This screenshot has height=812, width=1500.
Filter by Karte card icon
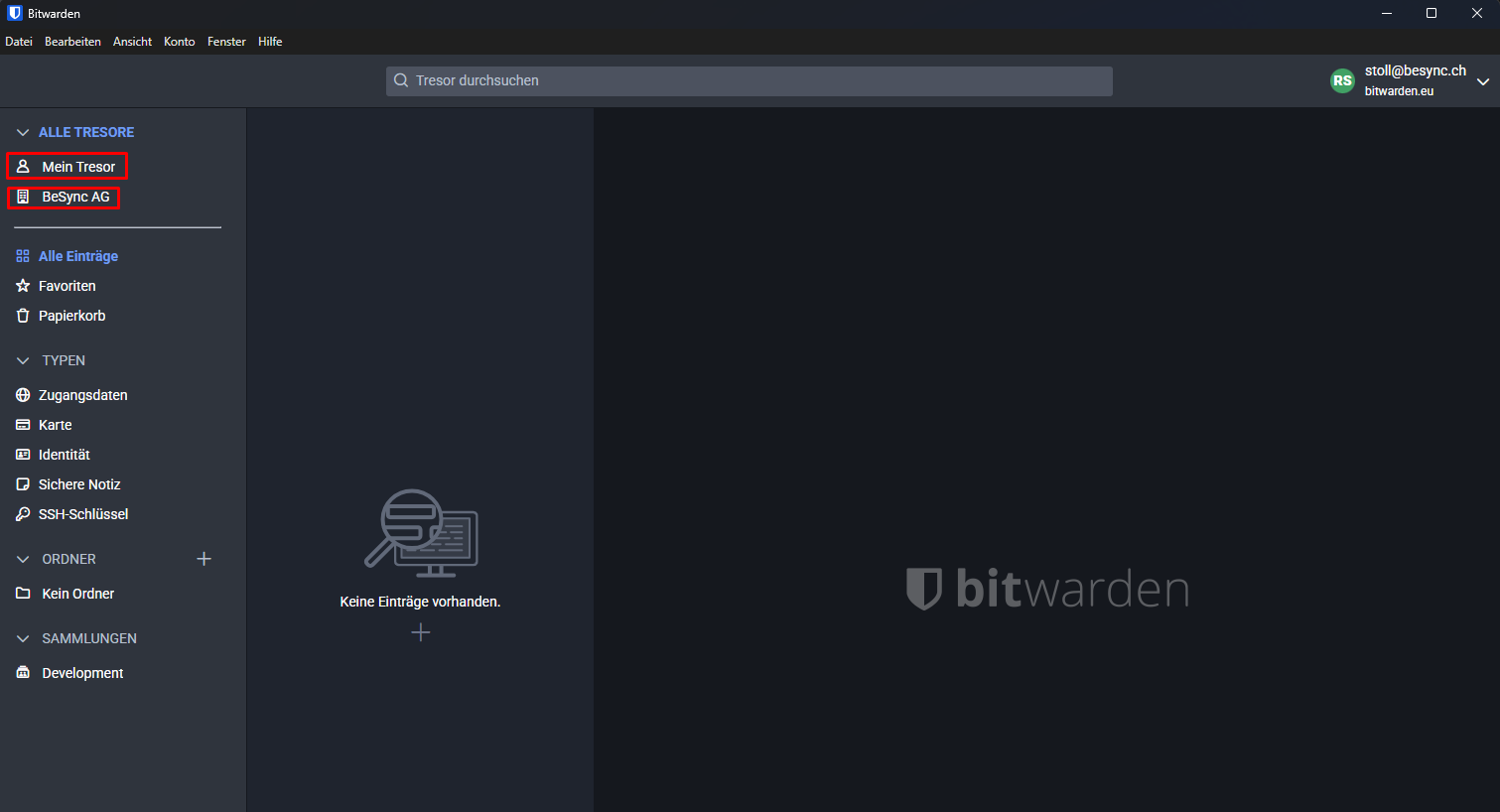tap(23, 425)
